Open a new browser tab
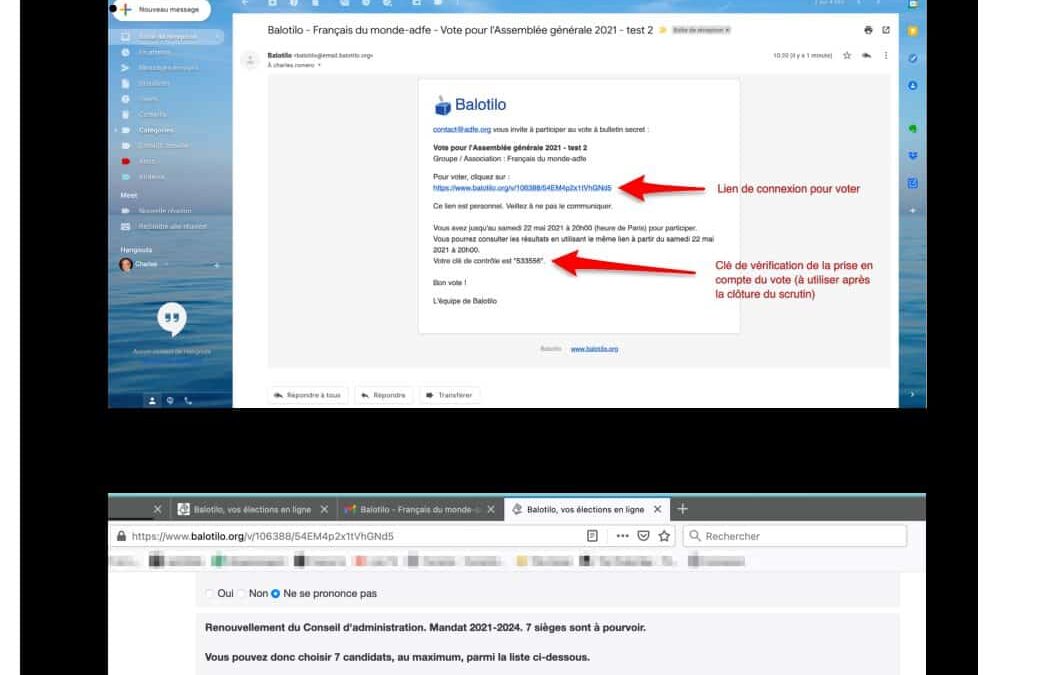 pos(683,509)
